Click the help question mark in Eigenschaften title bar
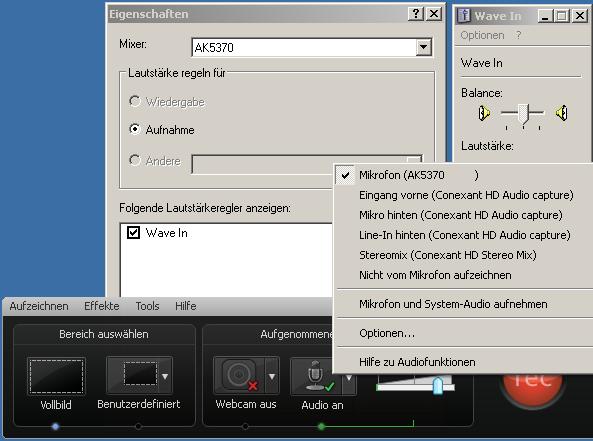This screenshot has height=441, width=593. pyautogui.click(x=416, y=14)
